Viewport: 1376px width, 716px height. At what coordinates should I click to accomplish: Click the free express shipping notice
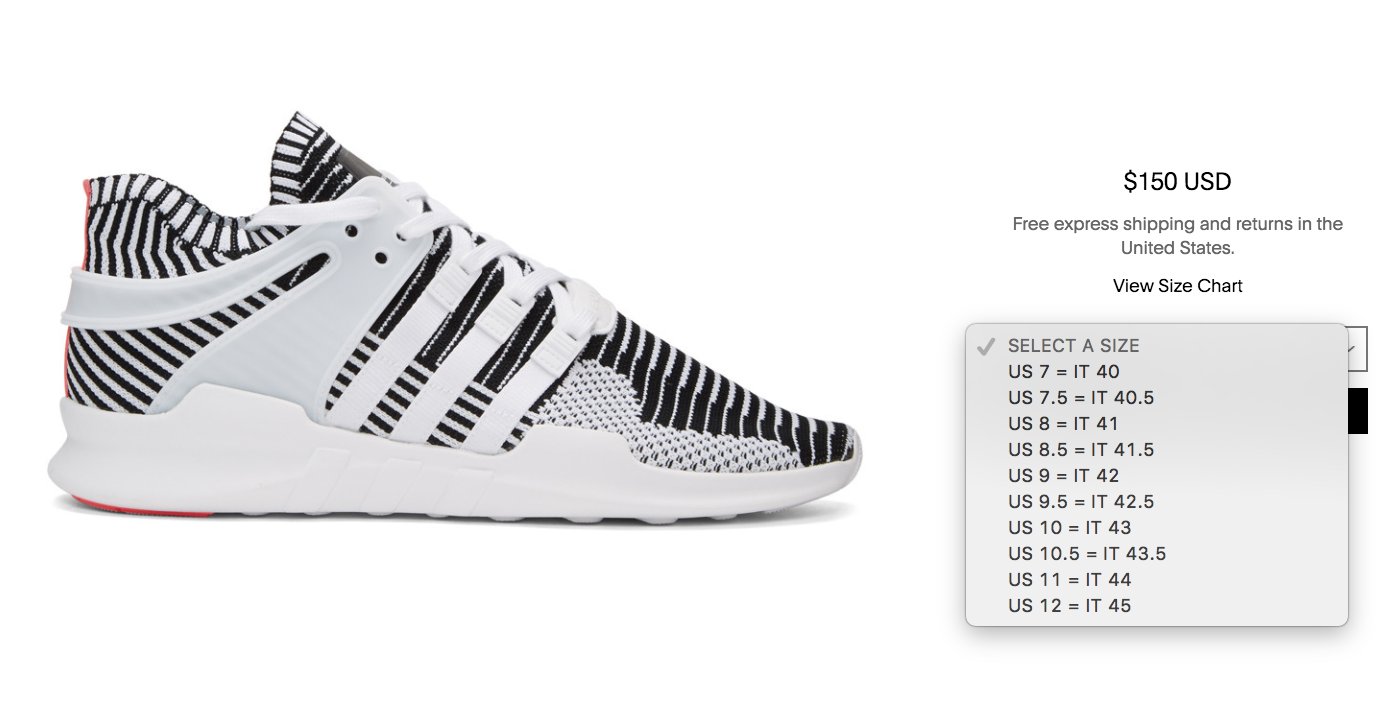tap(1177, 235)
